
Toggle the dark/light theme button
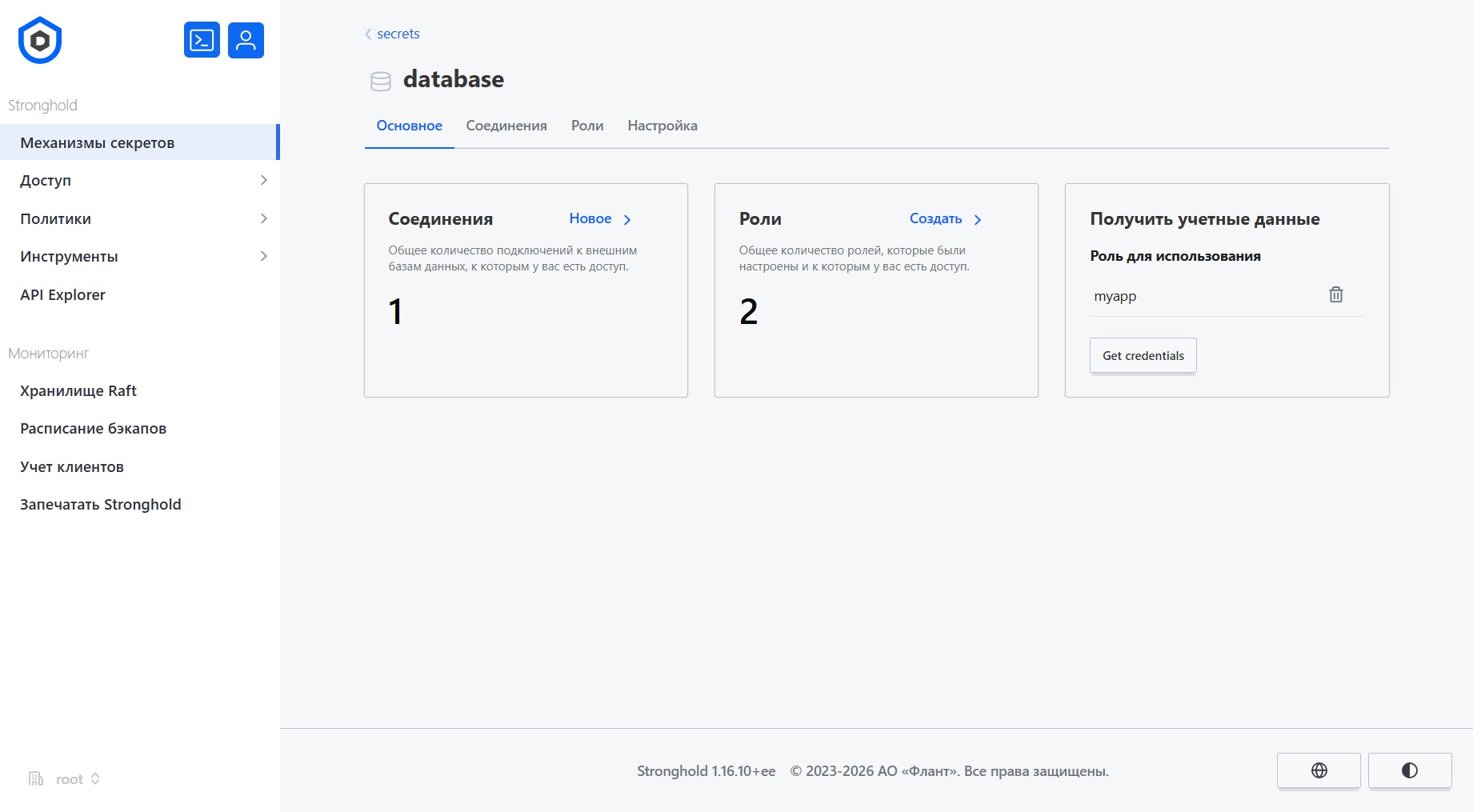coord(1409,770)
